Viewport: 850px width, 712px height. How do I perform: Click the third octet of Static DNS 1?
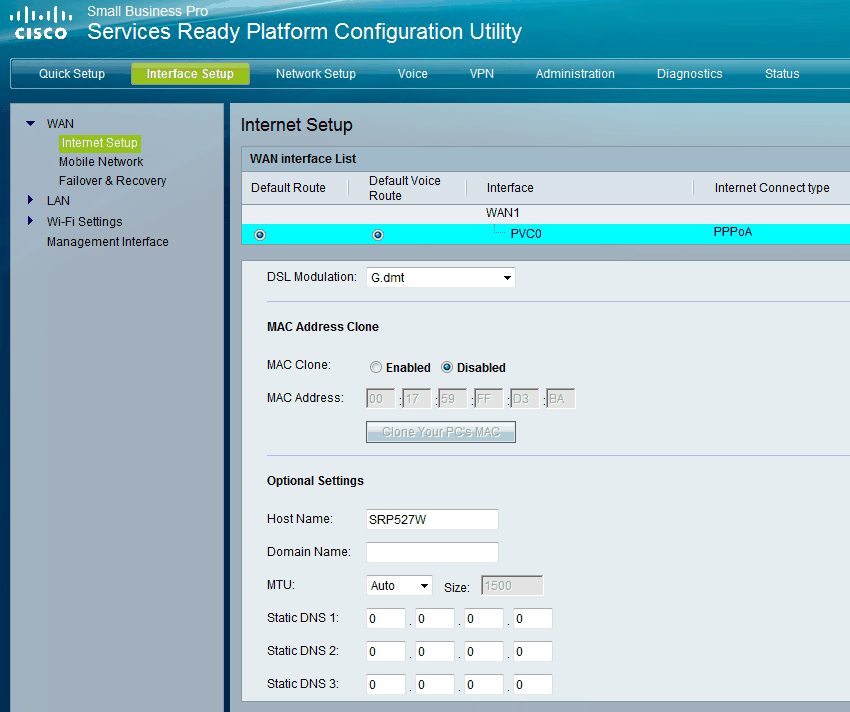click(x=484, y=619)
